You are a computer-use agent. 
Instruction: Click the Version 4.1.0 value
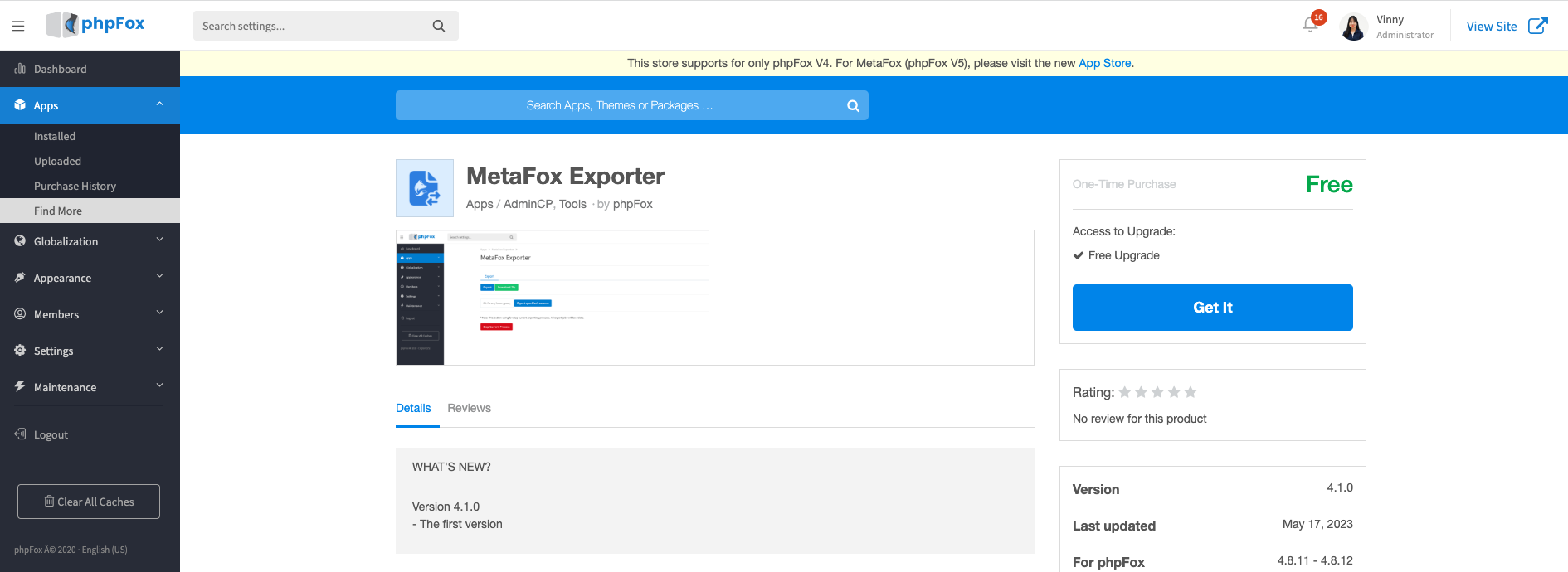(x=1340, y=487)
